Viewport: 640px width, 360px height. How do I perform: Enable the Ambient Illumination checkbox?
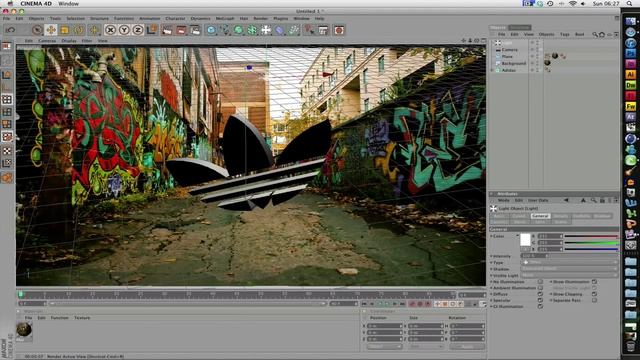pos(540,288)
